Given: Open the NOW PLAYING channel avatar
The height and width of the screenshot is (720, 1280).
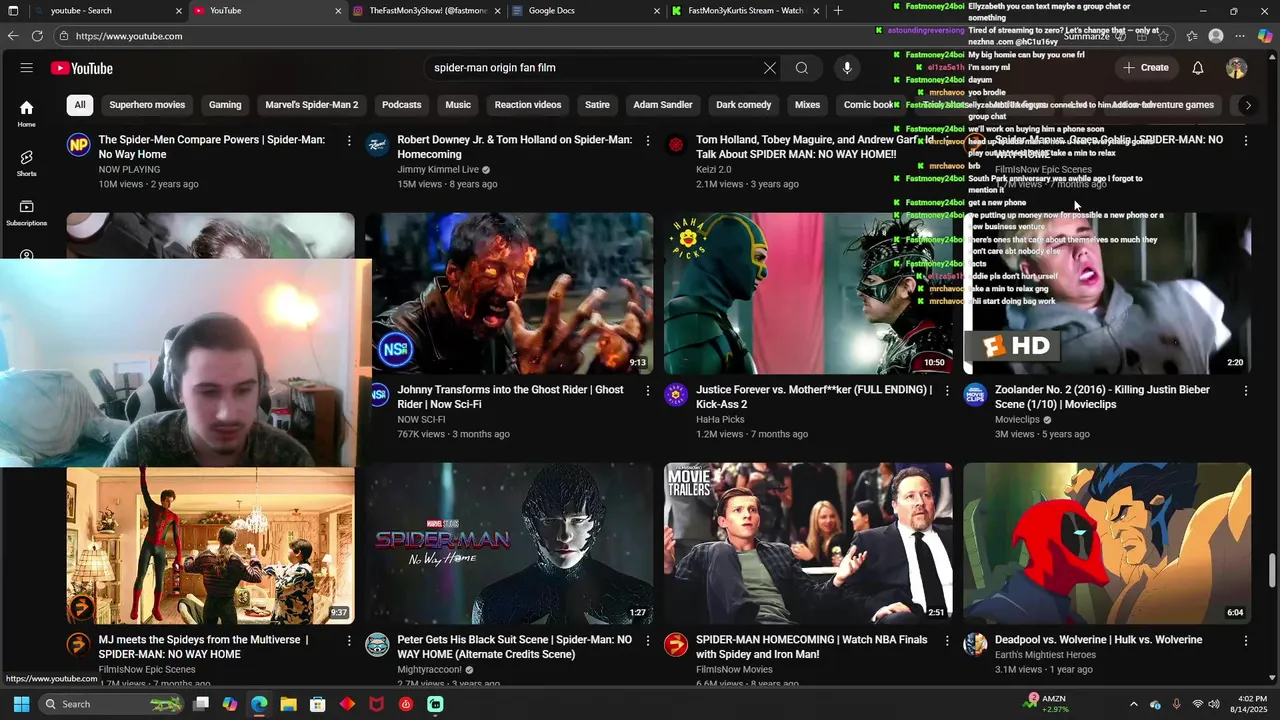Looking at the screenshot, I should click(78, 145).
